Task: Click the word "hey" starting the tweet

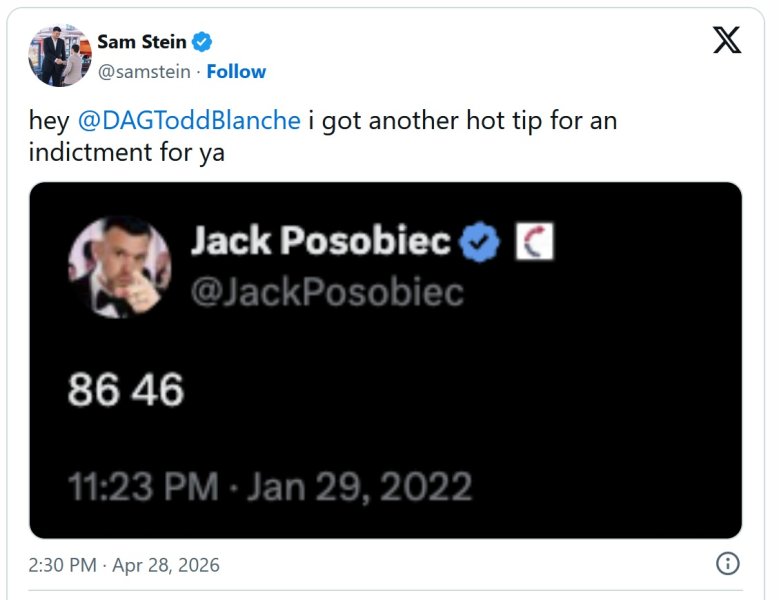Action: [x=49, y=121]
